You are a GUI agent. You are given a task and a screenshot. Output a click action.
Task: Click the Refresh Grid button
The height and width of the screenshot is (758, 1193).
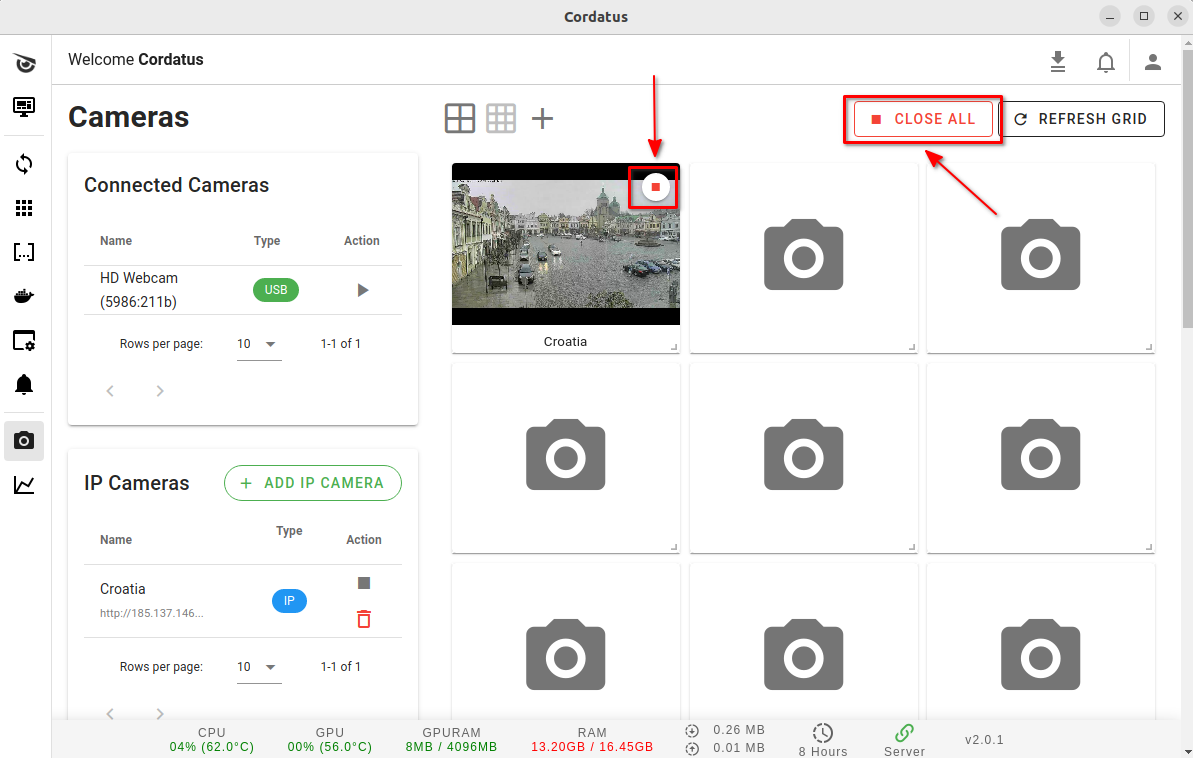pos(1081,119)
